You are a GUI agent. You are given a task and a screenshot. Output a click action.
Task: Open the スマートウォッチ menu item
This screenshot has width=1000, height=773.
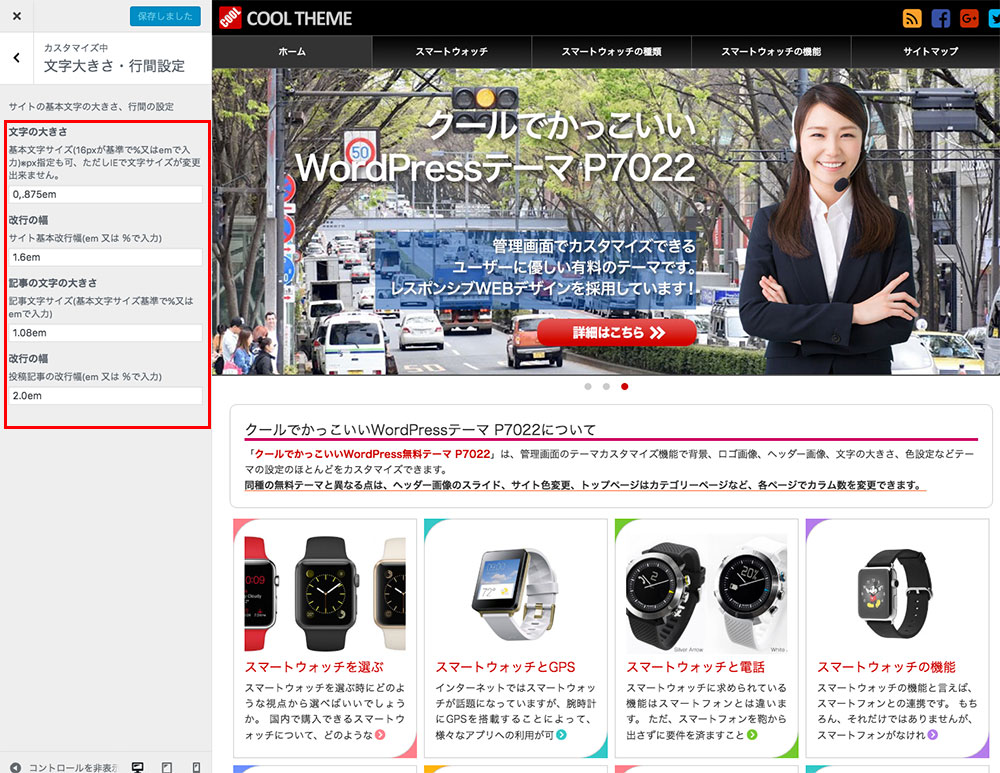452,52
